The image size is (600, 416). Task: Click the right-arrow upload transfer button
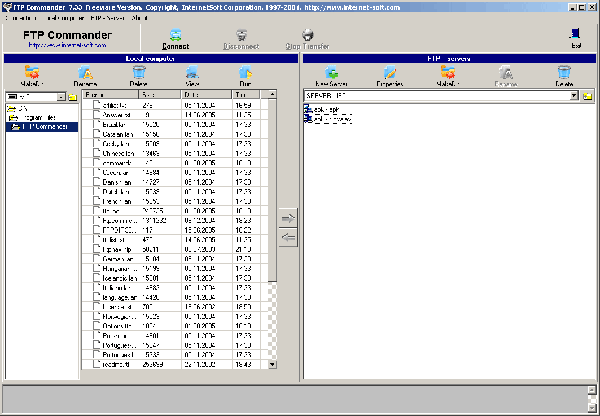pyautogui.click(x=288, y=218)
